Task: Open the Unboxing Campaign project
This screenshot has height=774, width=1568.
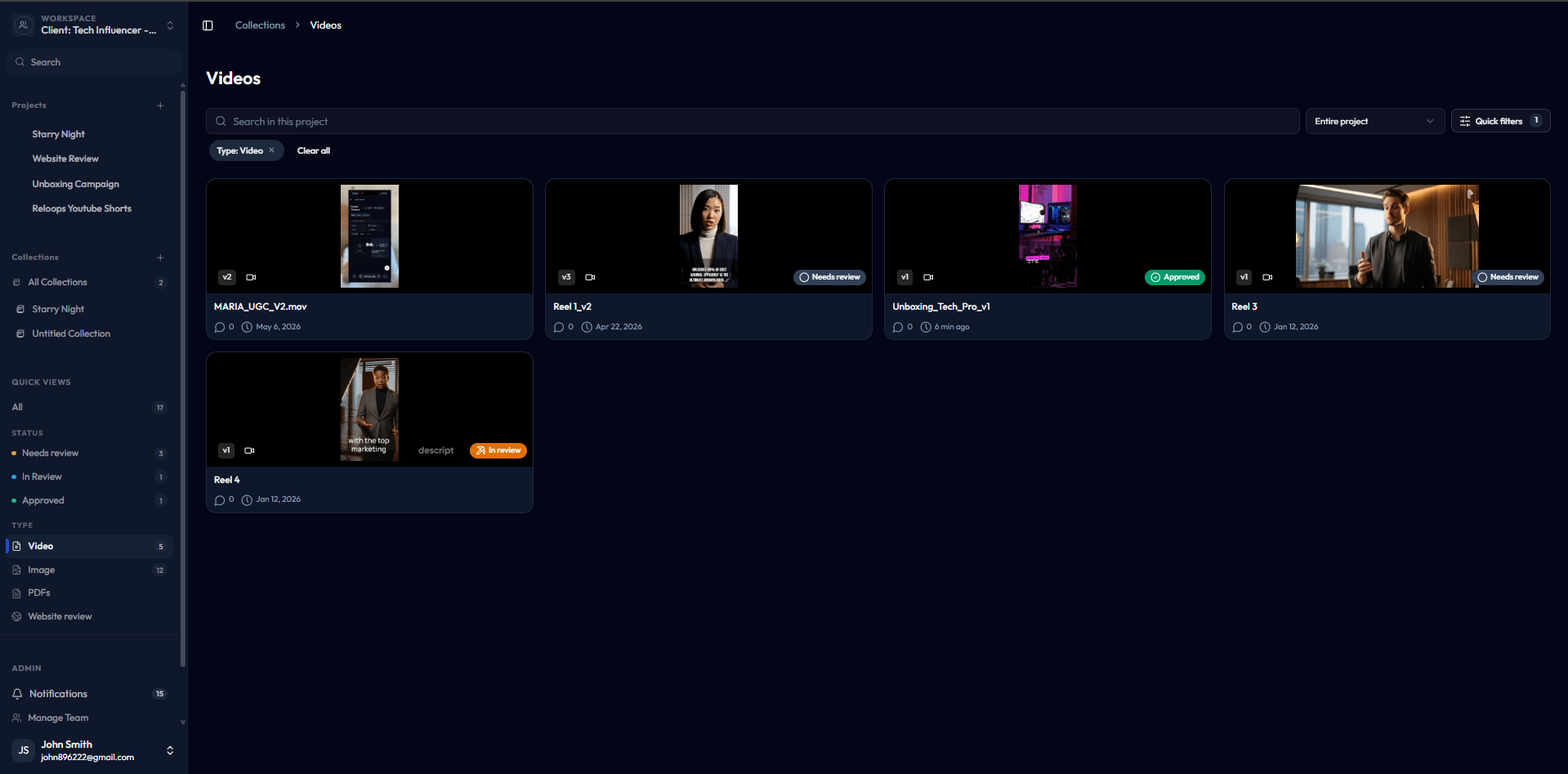Action: tap(75, 184)
